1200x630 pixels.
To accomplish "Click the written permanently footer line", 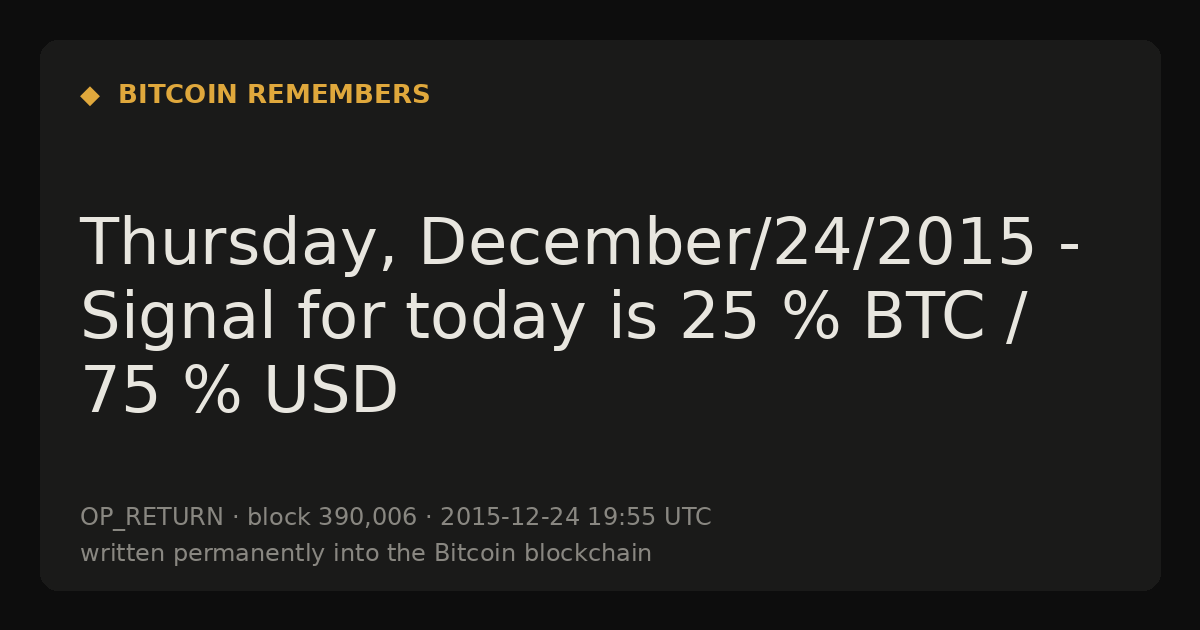I will click(x=366, y=553).
